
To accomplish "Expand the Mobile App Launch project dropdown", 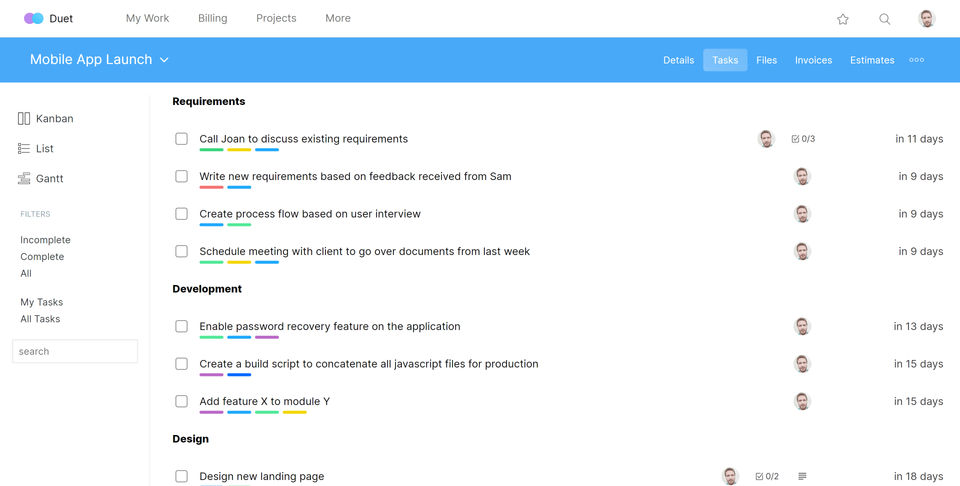I will click(164, 60).
